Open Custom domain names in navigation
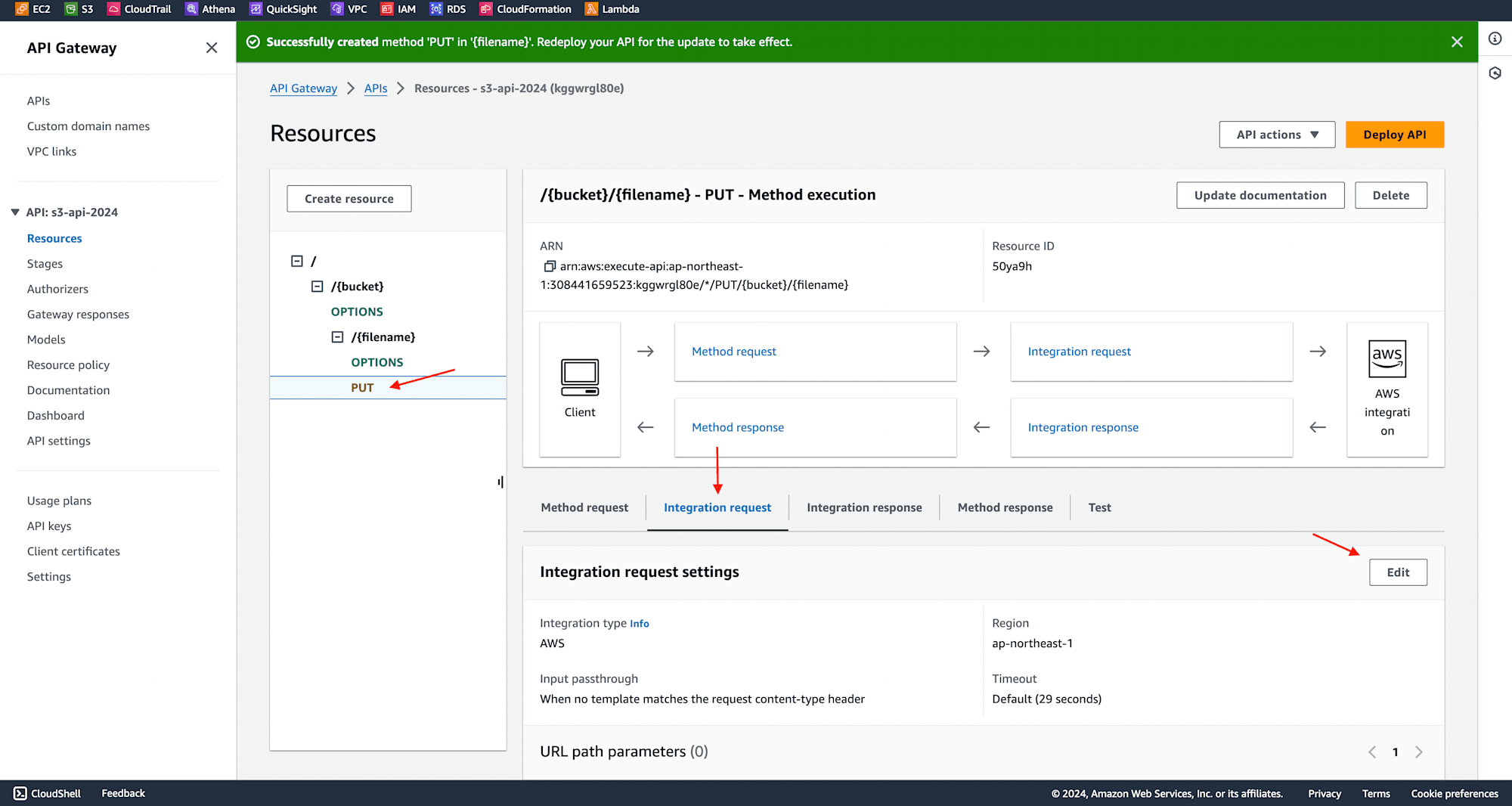Screen dimensions: 1512x806 [x=88, y=126]
